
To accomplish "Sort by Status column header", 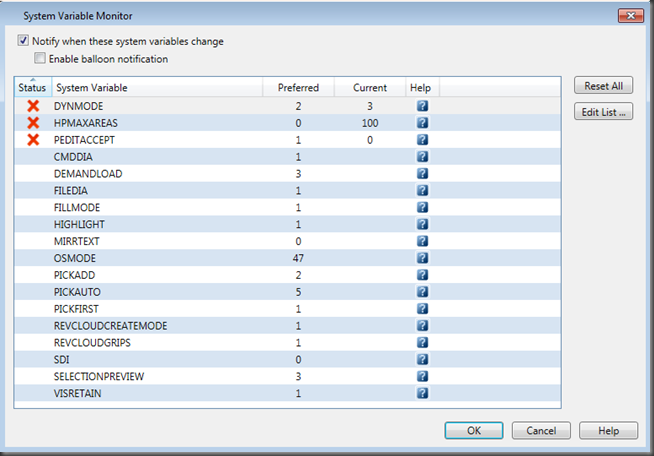I will click(33, 87).
